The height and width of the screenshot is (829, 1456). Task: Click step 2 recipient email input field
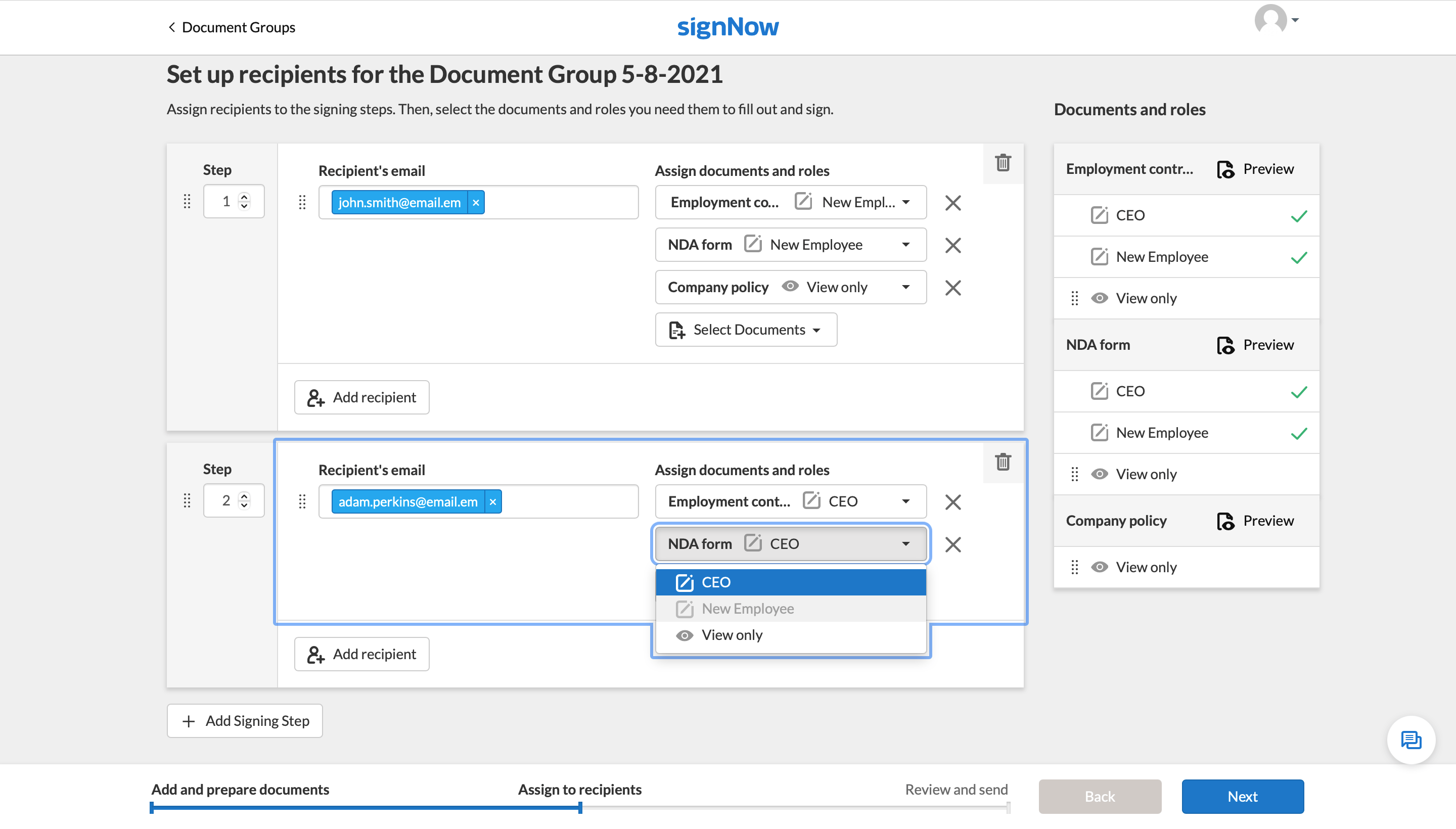[569, 501]
